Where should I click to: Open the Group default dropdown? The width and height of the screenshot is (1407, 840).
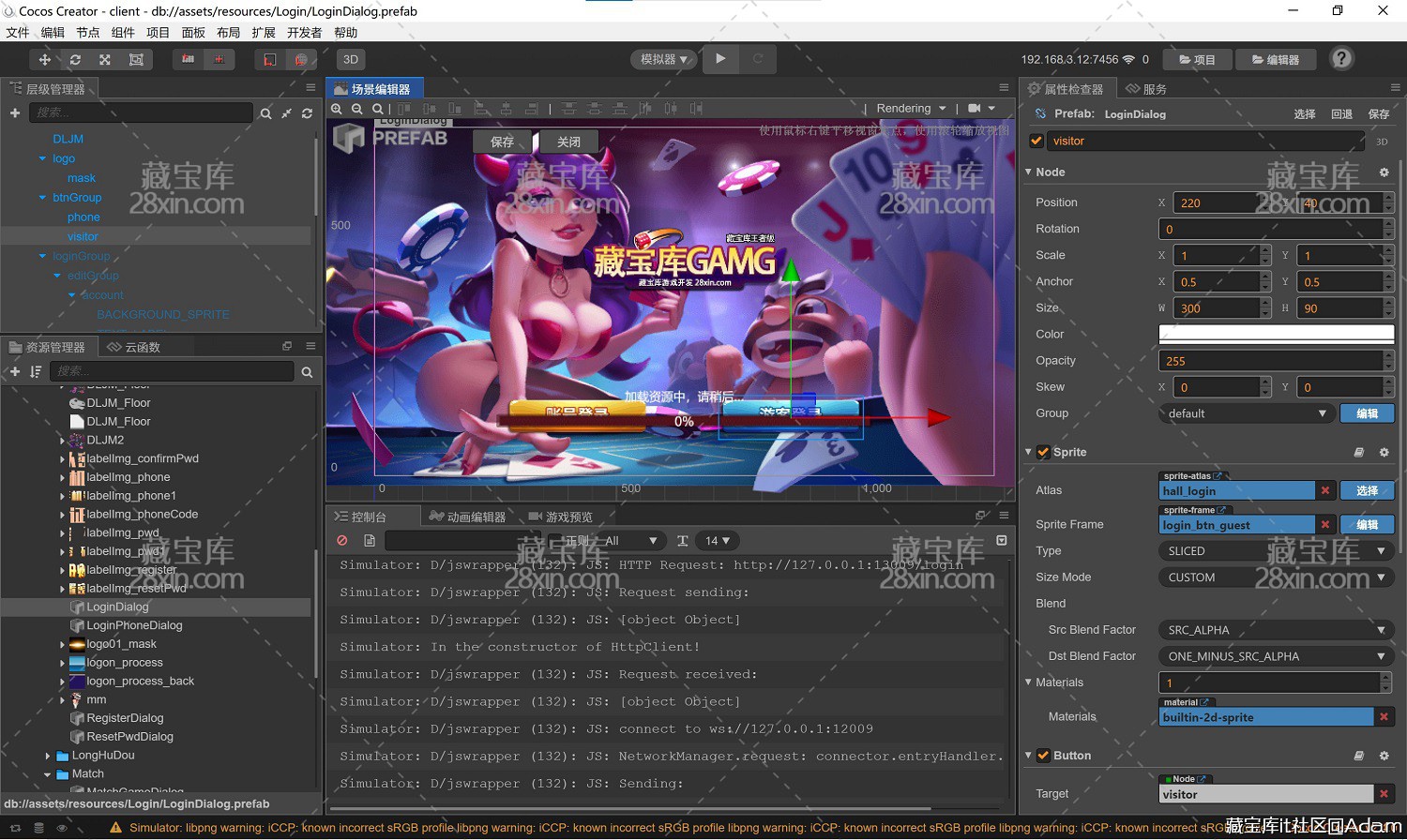(1246, 413)
